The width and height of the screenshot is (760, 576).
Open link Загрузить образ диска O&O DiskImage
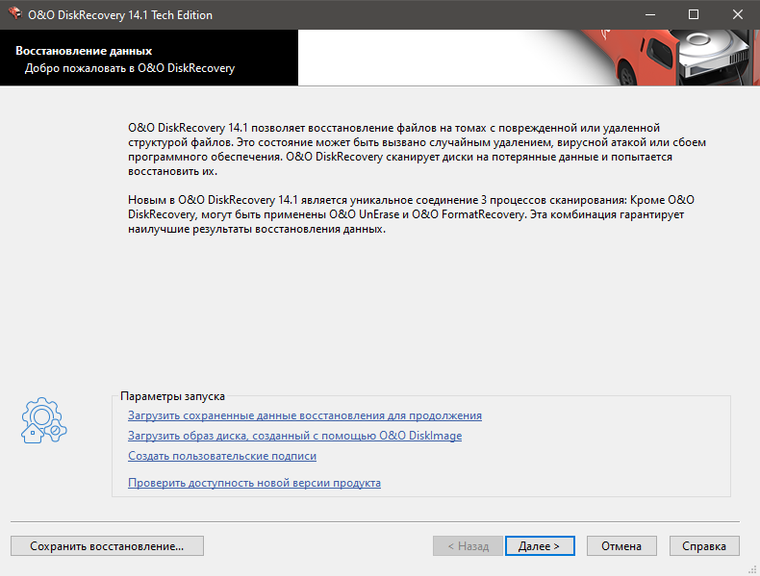coord(295,436)
